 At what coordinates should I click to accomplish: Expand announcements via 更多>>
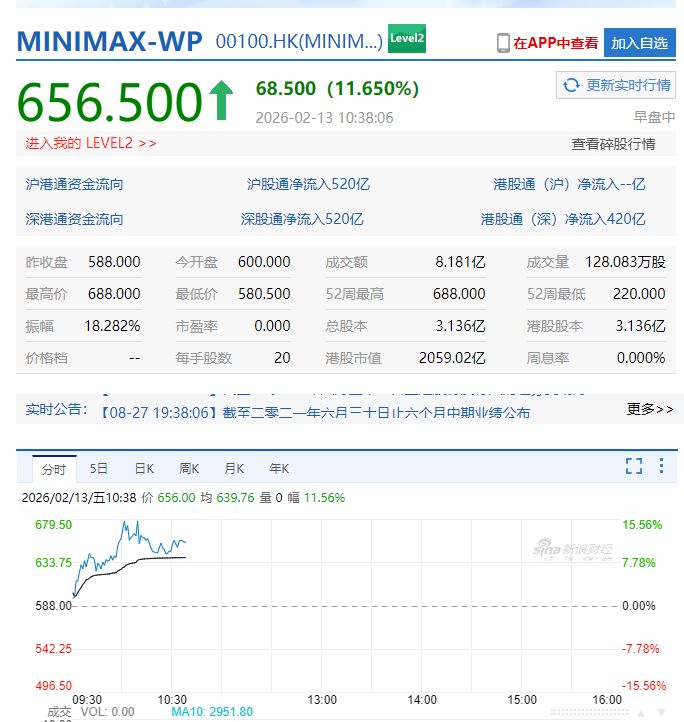[650, 409]
